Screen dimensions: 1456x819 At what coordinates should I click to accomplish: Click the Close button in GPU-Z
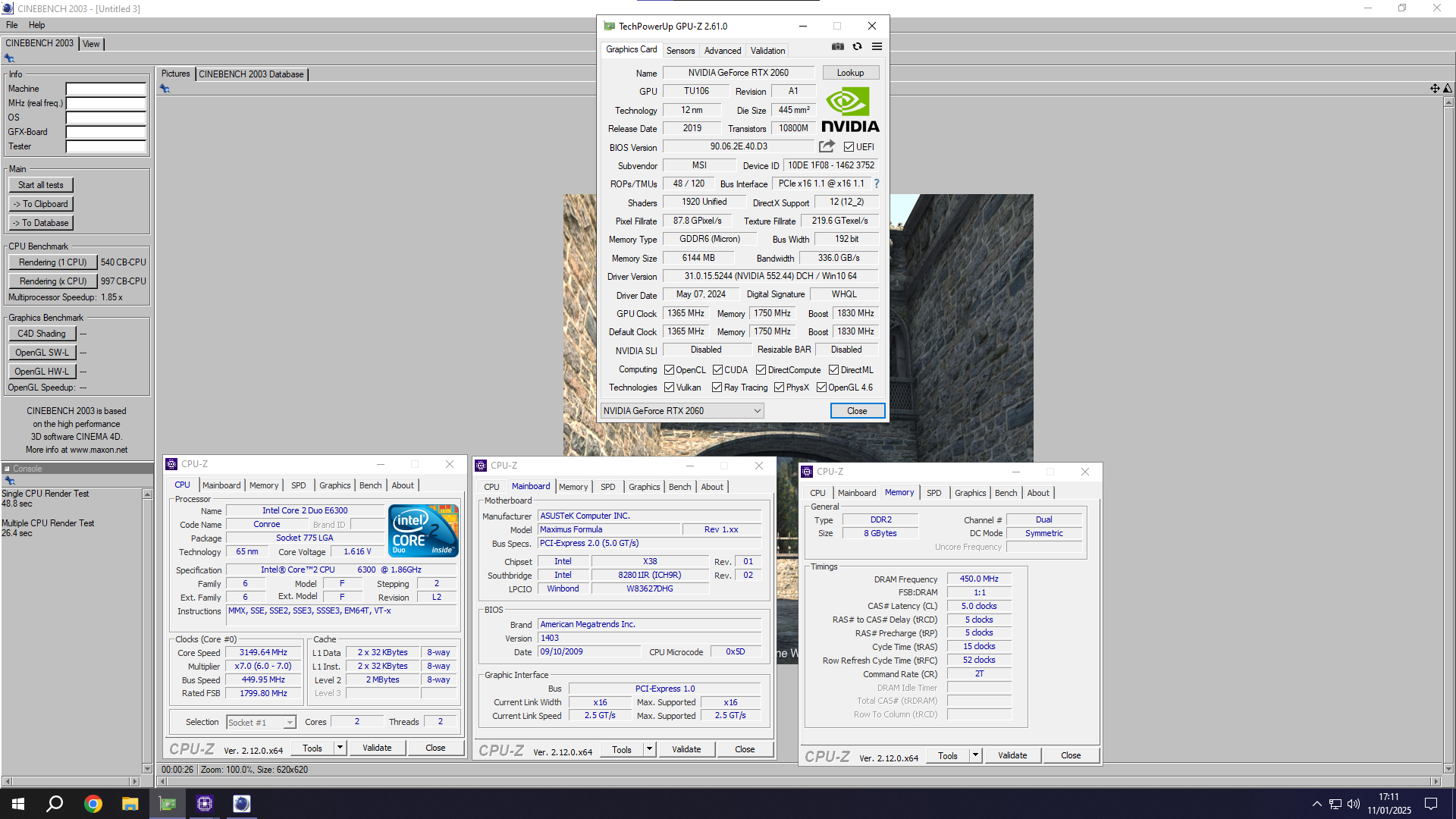click(857, 411)
